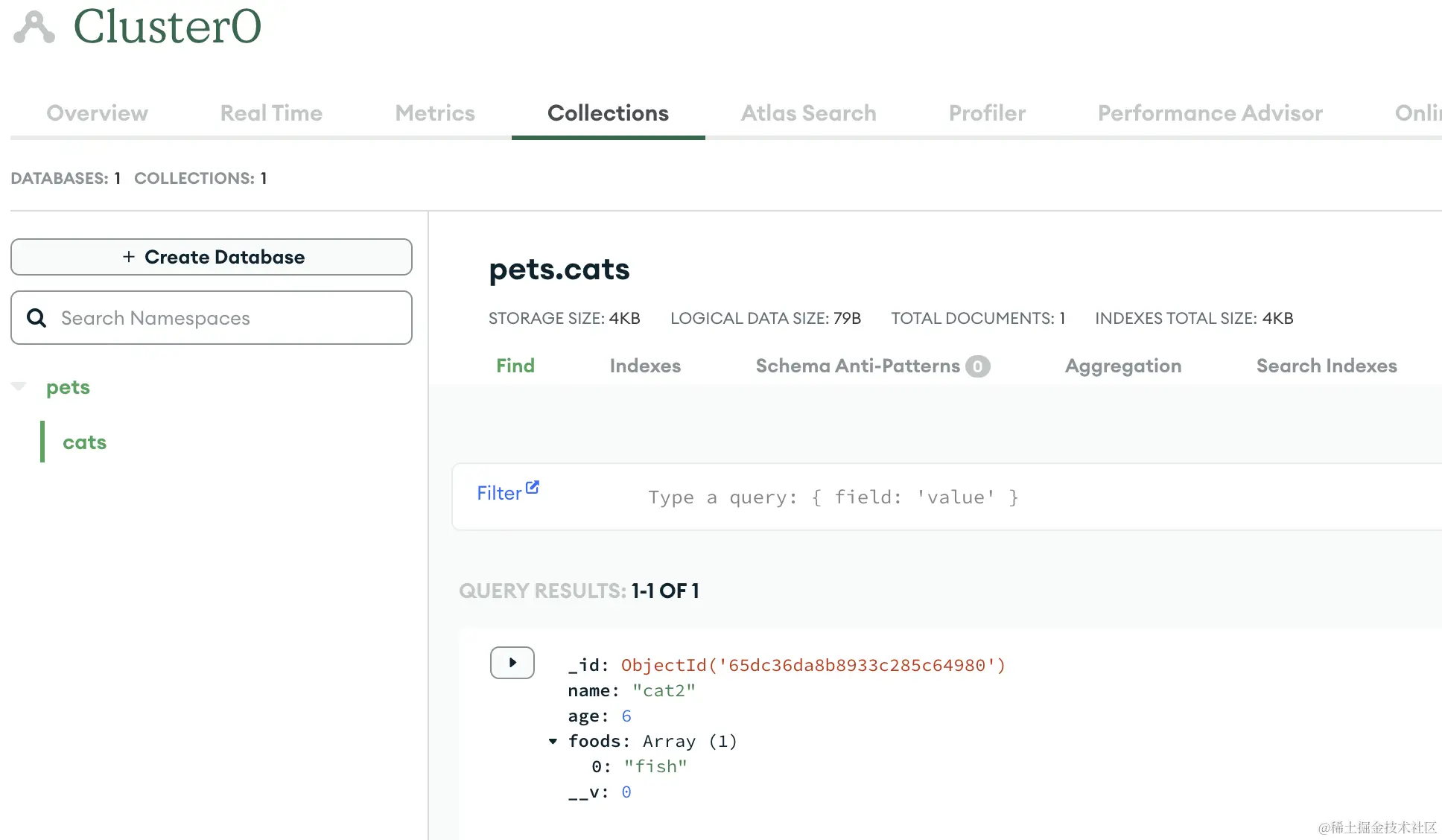Expand the document with the play arrow button

pyautogui.click(x=512, y=663)
